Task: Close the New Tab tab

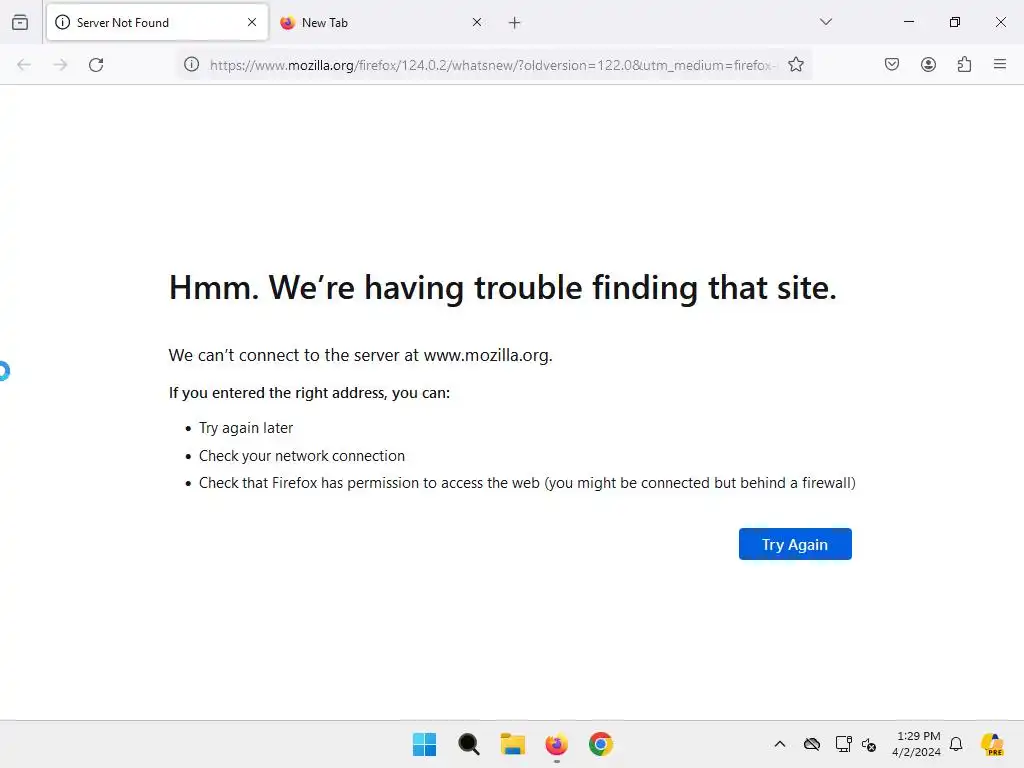Action: pos(477,22)
